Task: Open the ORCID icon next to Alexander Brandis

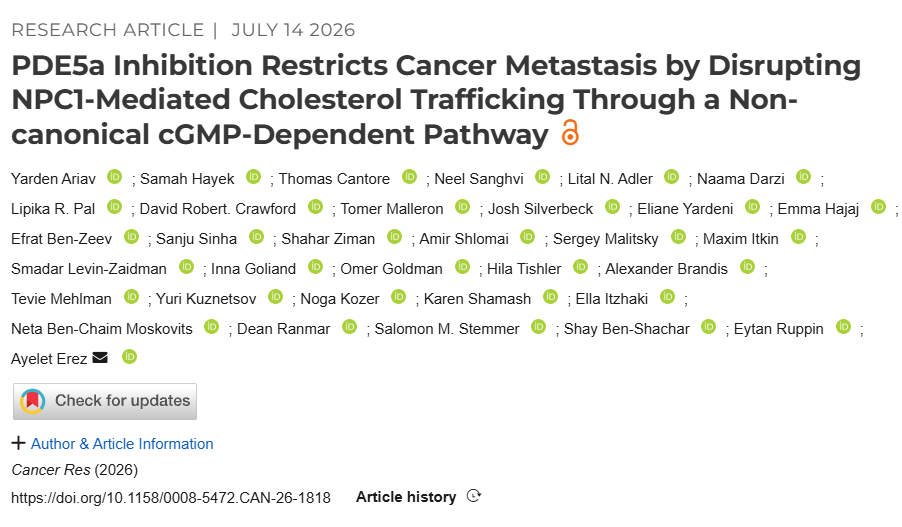Action: pyautogui.click(x=747, y=267)
